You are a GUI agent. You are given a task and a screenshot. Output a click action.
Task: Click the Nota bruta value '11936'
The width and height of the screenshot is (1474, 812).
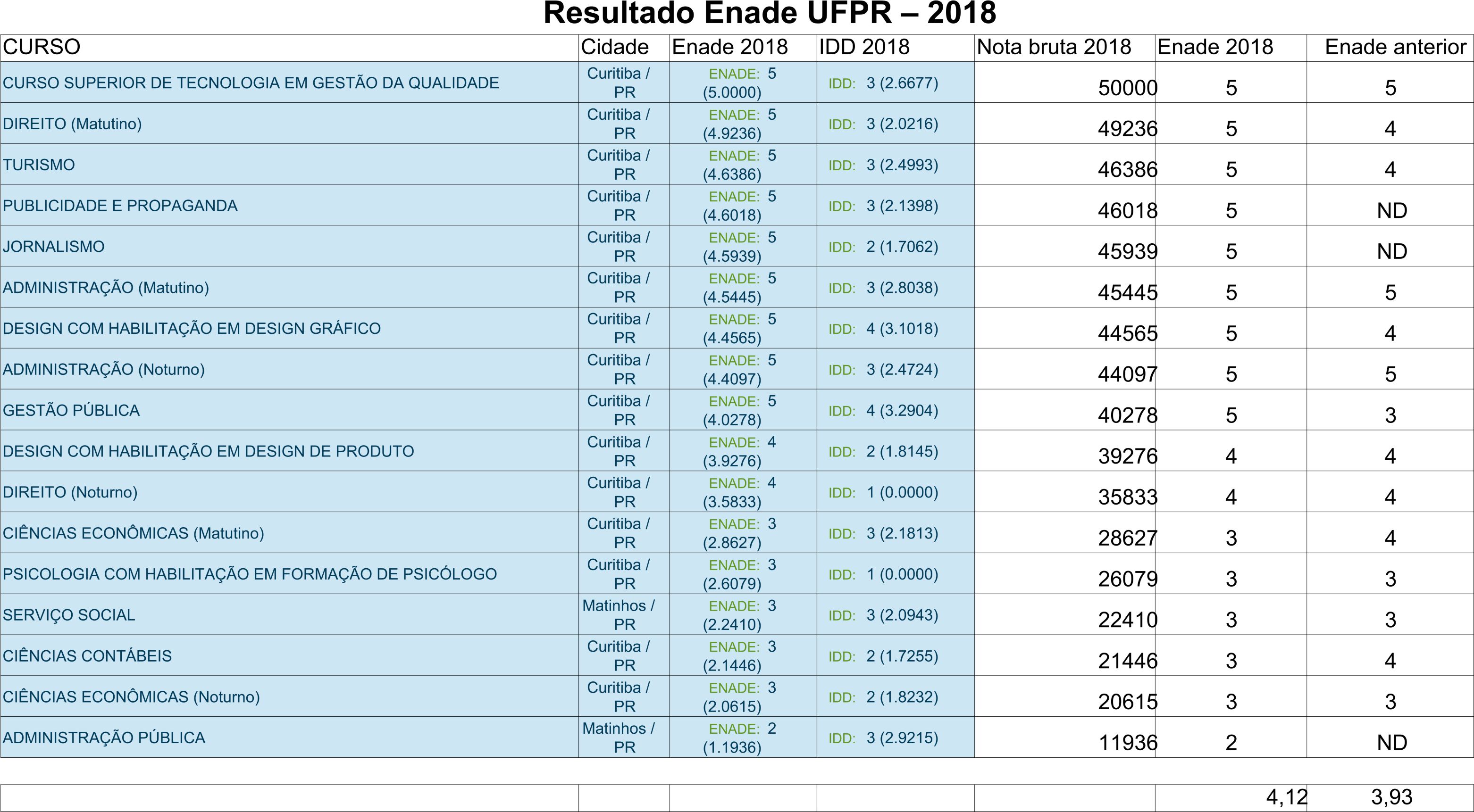click(1128, 742)
